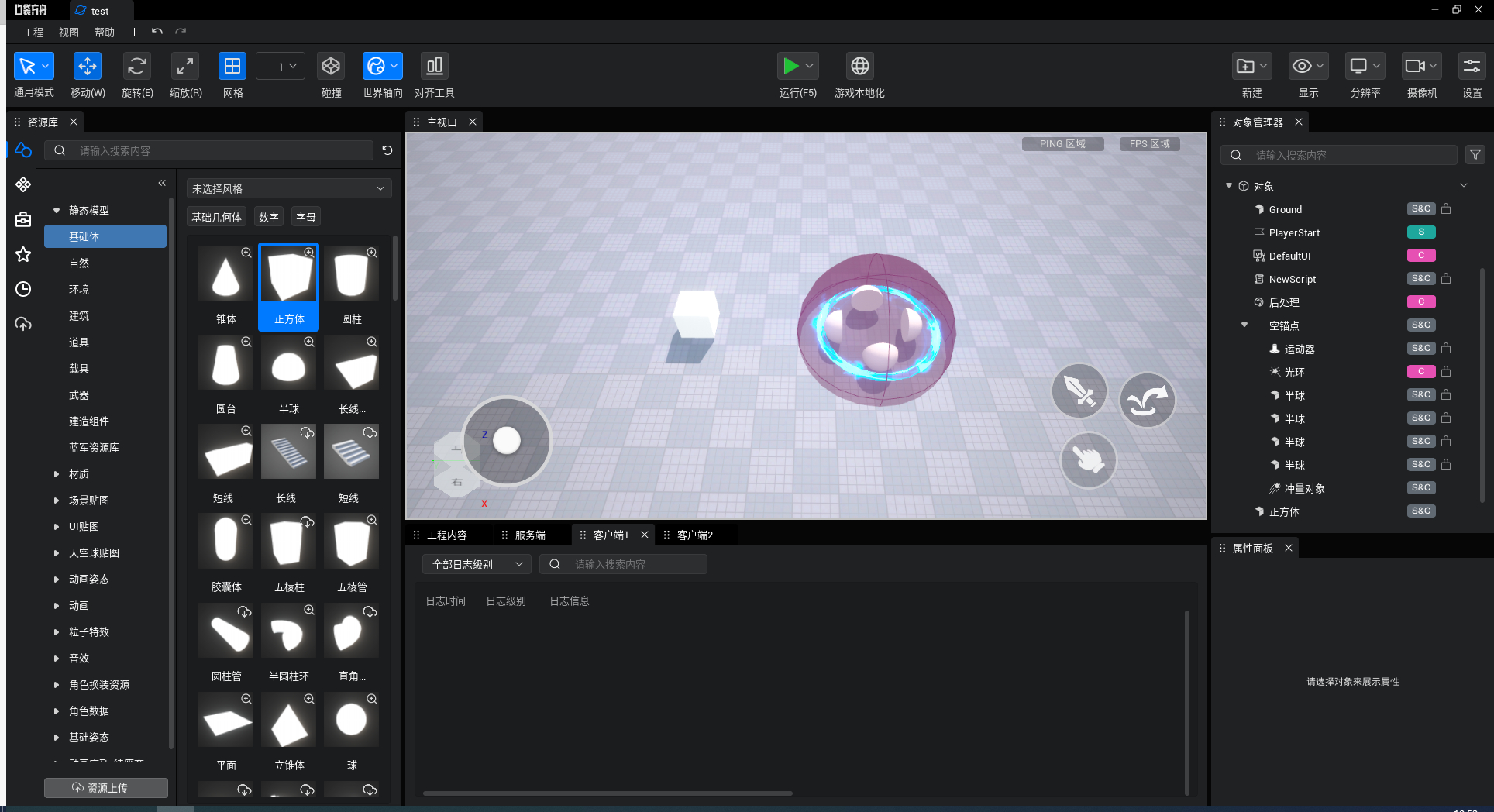Viewport: 1494px width, 812px height.
Task: Click the FPS 区域 label
Action: pyautogui.click(x=1150, y=144)
